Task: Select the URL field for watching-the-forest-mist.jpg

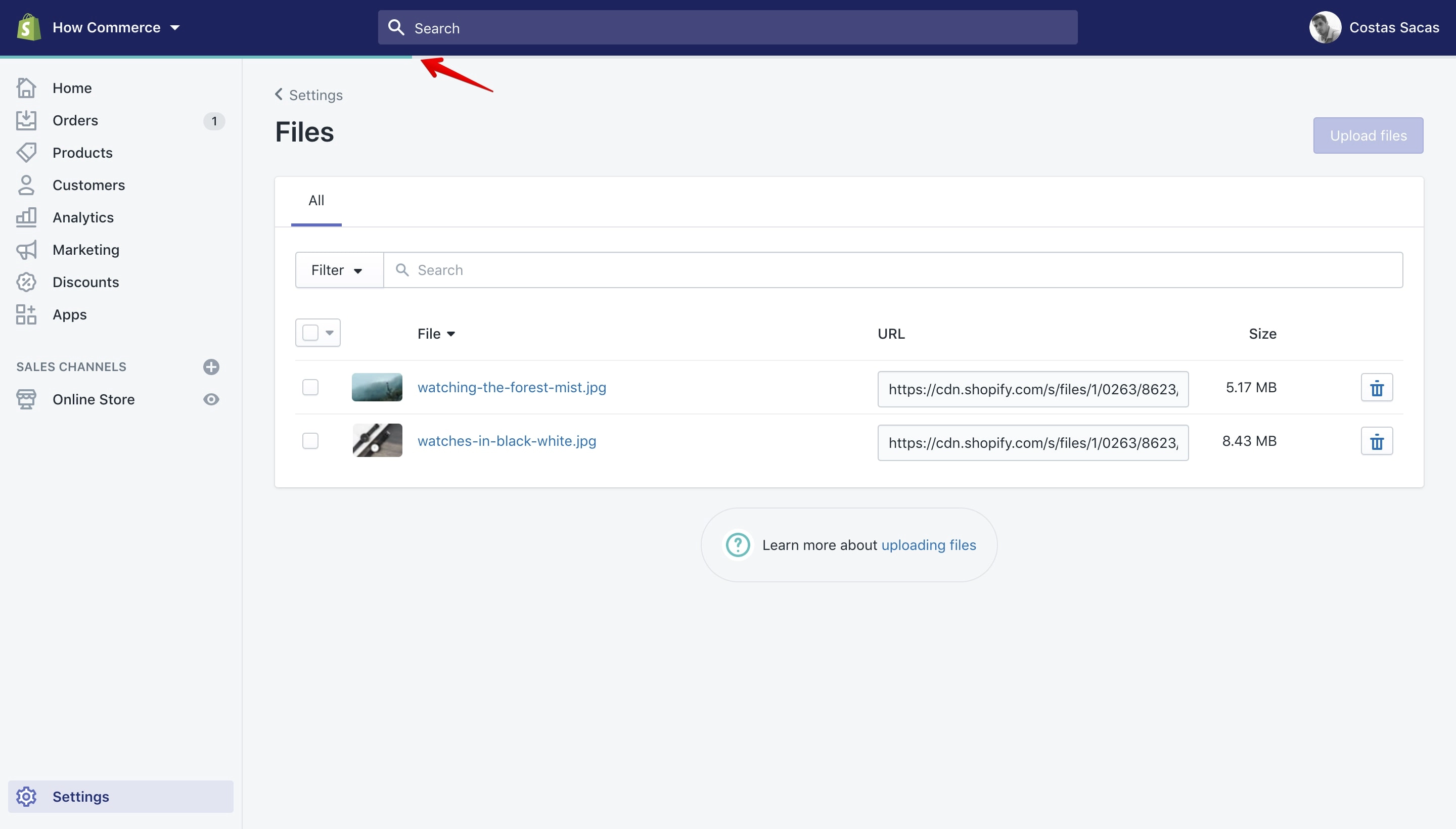Action: pos(1033,389)
